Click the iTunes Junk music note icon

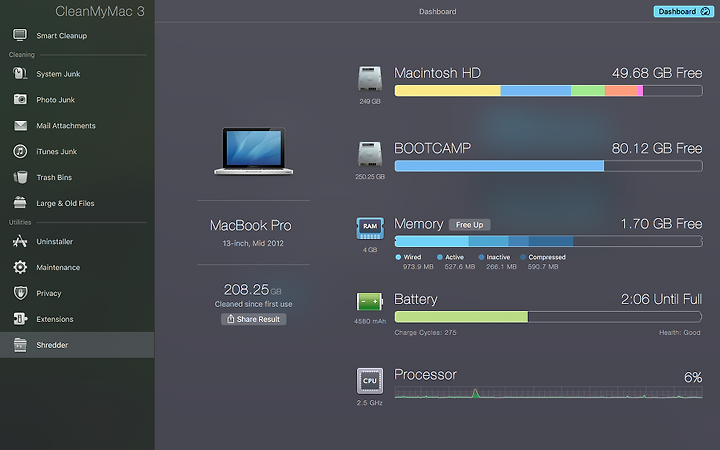20,151
